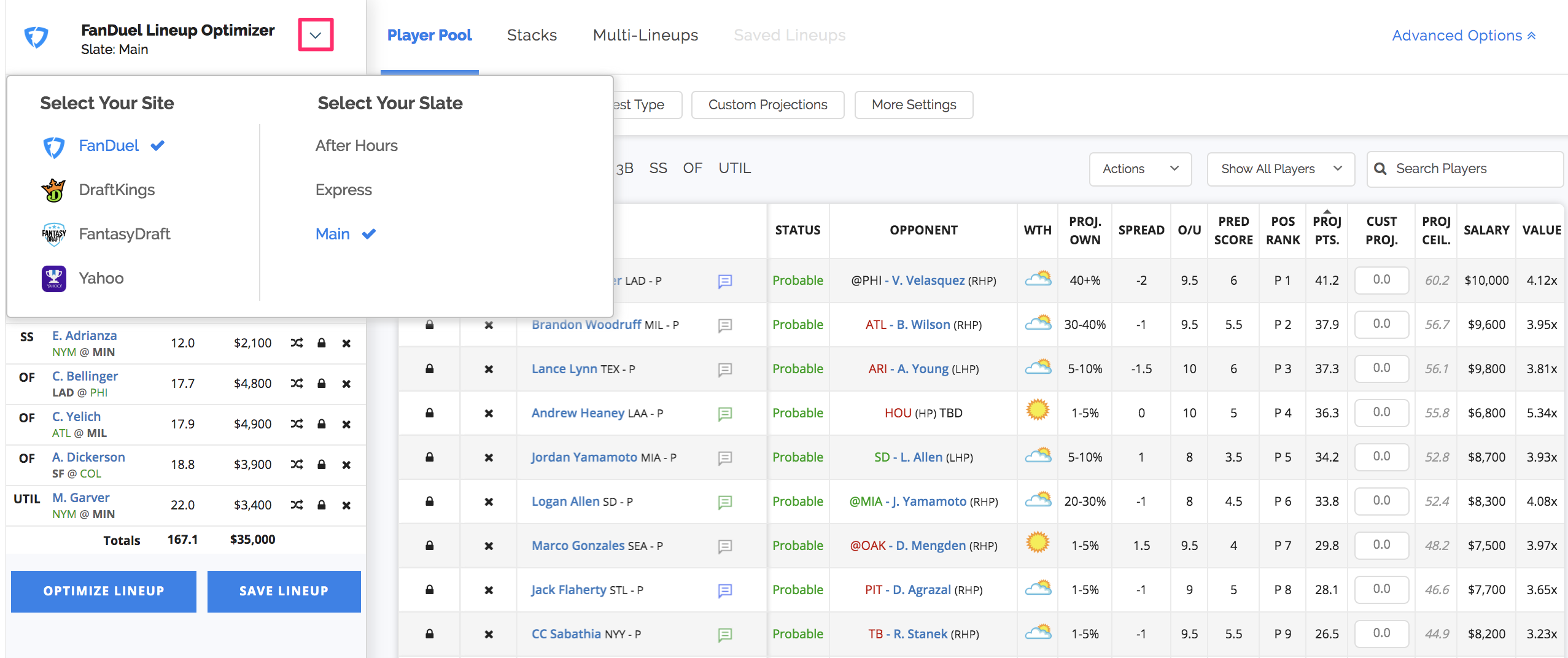Filter player pool by UTIL position
The width and height of the screenshot is (1568, 658).
pyautogui.click(x=735, y=168)
